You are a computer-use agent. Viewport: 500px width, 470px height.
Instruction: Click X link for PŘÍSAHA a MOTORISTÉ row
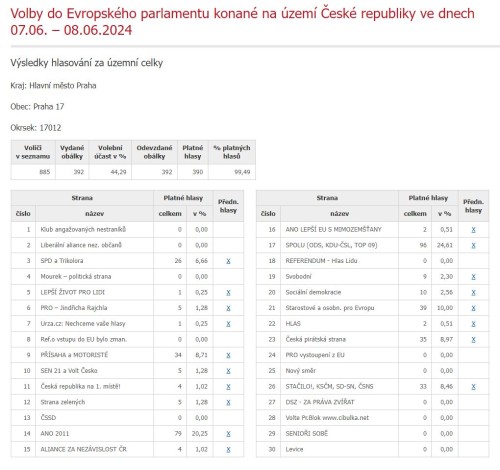pyautogui.click(x=228, y=355)
